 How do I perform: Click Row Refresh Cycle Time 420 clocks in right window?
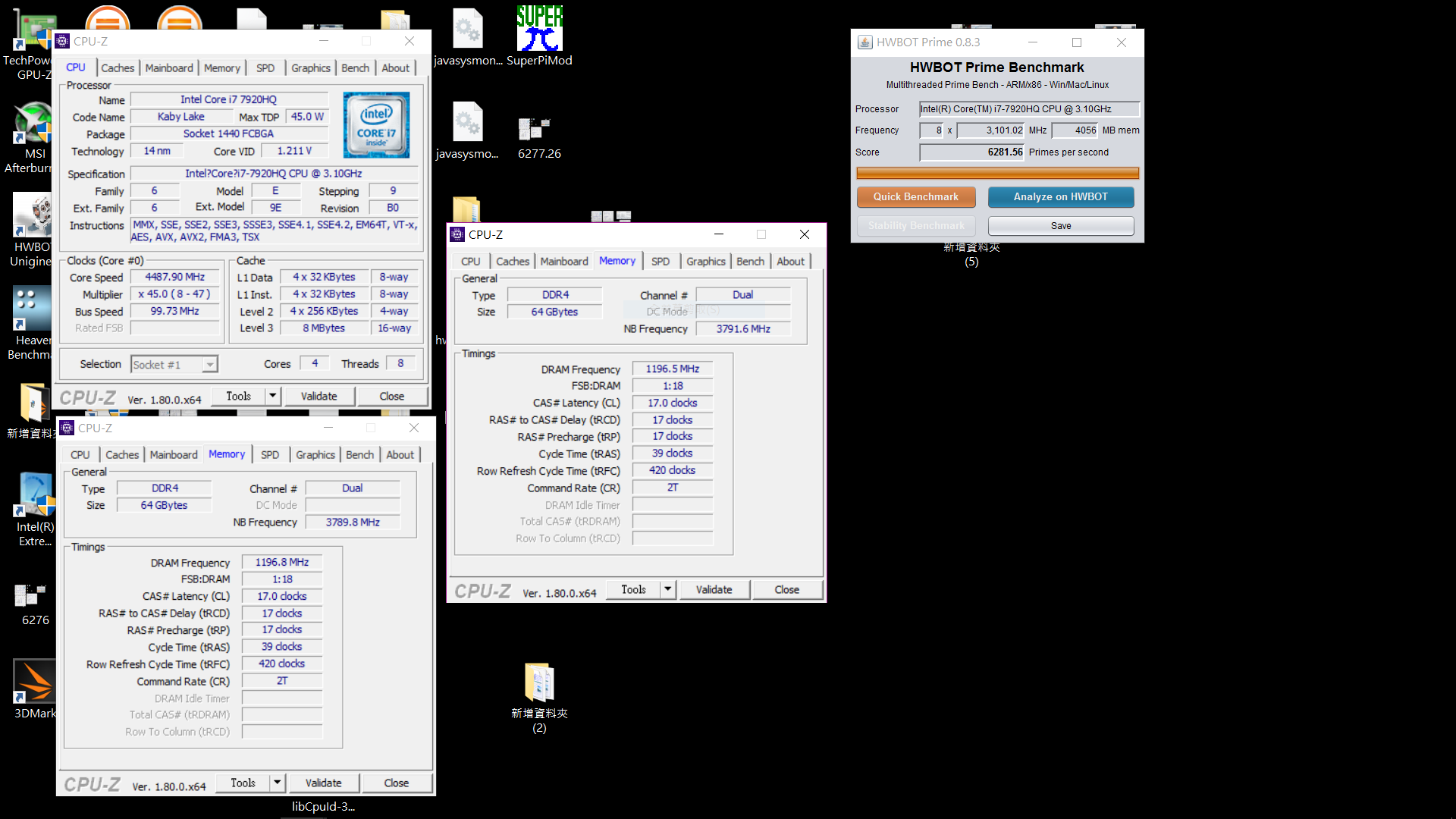point(673,470)
